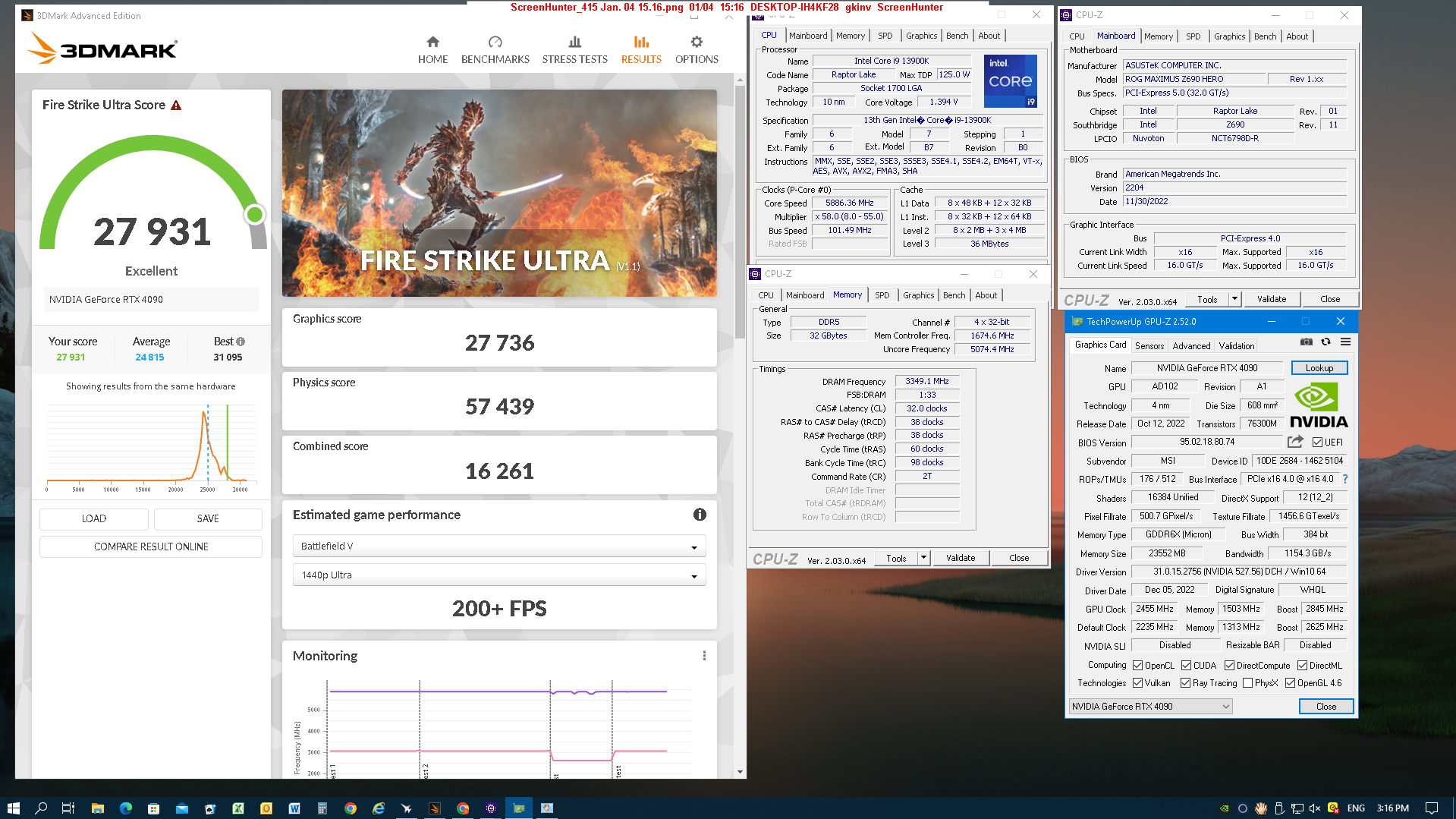Switch to CPU-Z via purple taskbar icon
Viewport: 1456px width, 819px height.
tap(490, 808)
